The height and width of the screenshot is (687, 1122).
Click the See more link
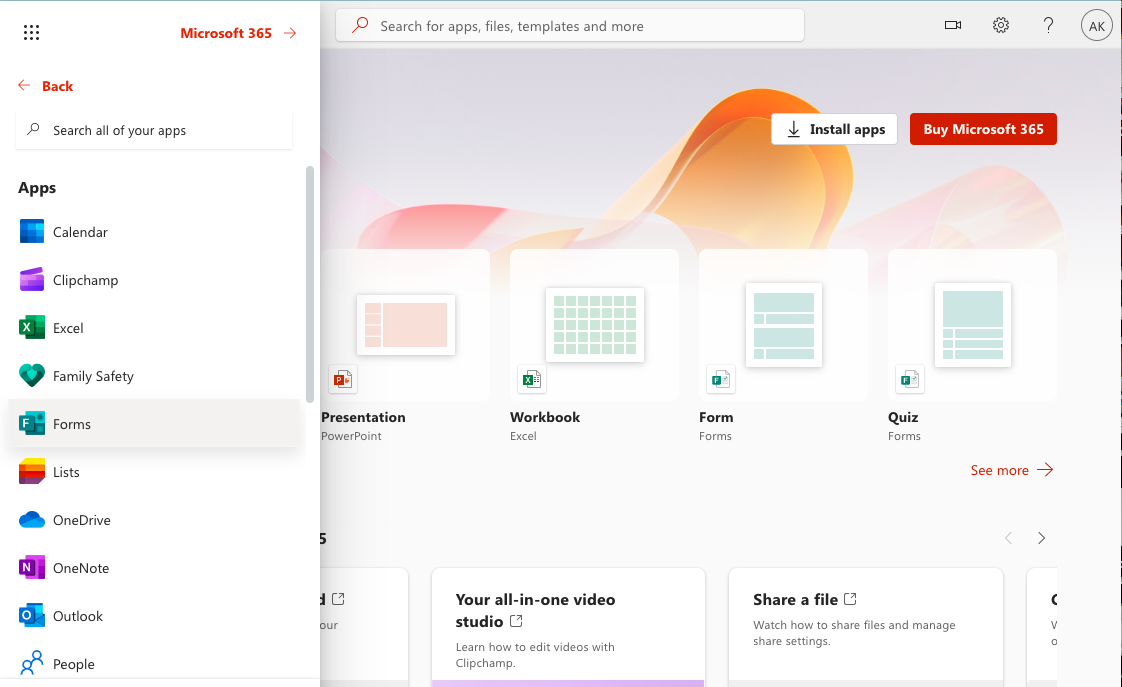1012,470
